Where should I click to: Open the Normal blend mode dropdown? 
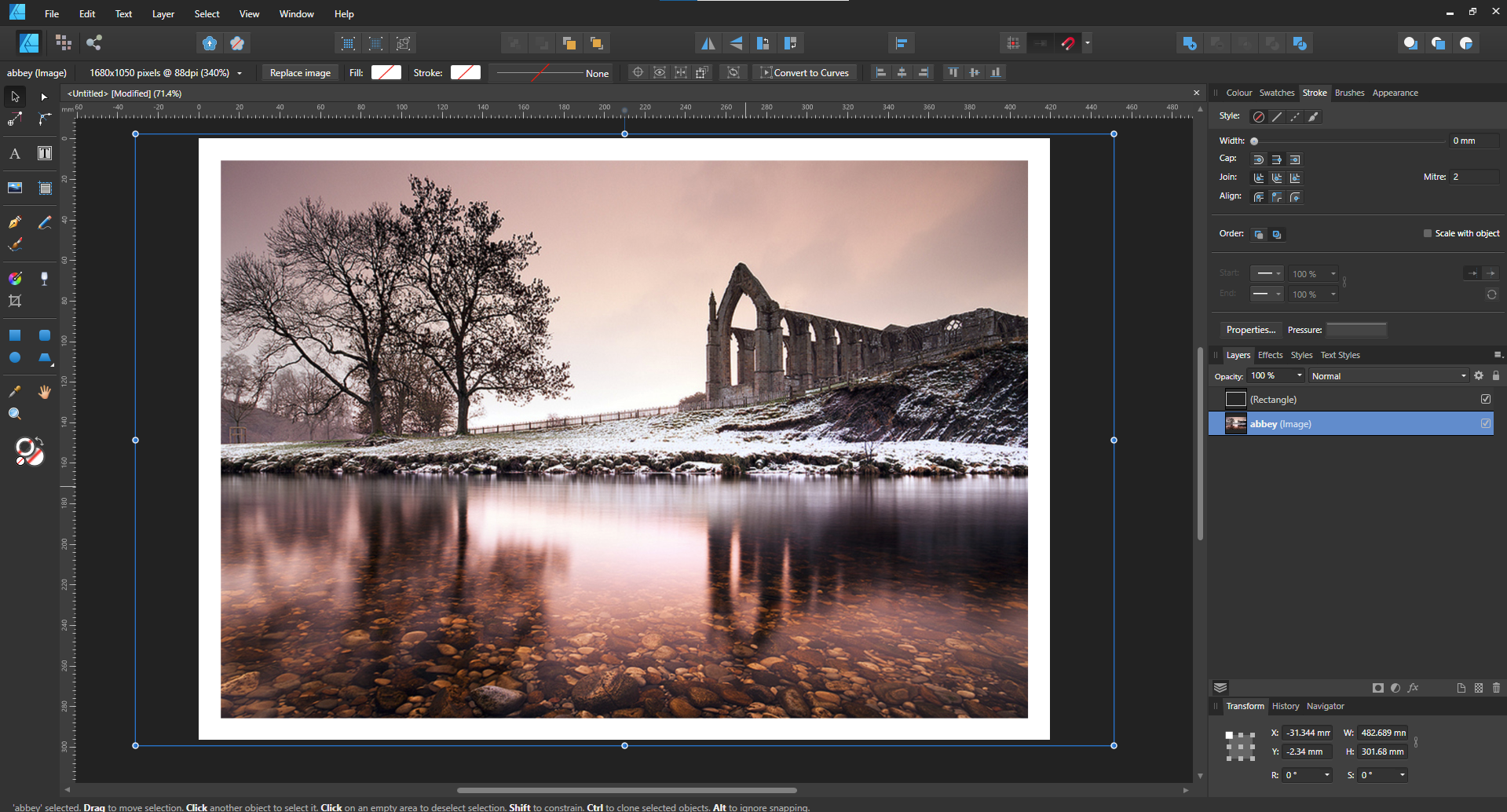1388,376
